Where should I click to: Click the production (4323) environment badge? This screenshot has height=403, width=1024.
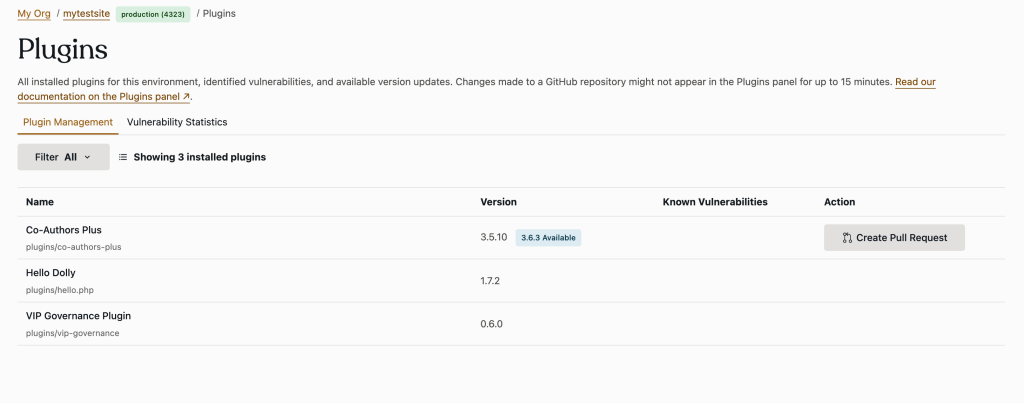pyautogui.click(x=153, y=14)
